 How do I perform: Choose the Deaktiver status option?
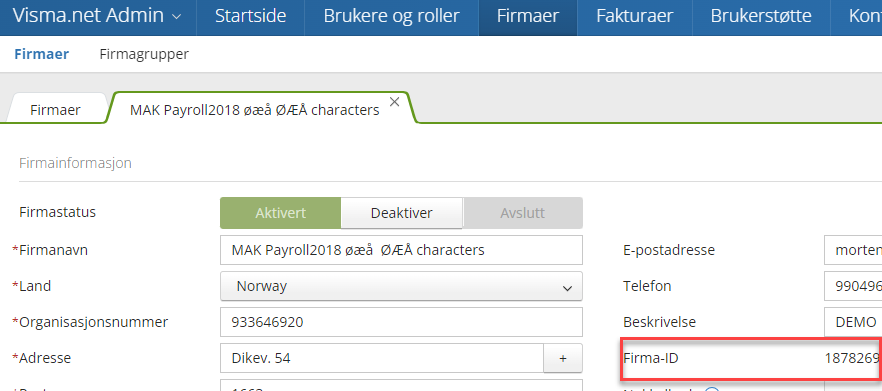click(402, 213)
